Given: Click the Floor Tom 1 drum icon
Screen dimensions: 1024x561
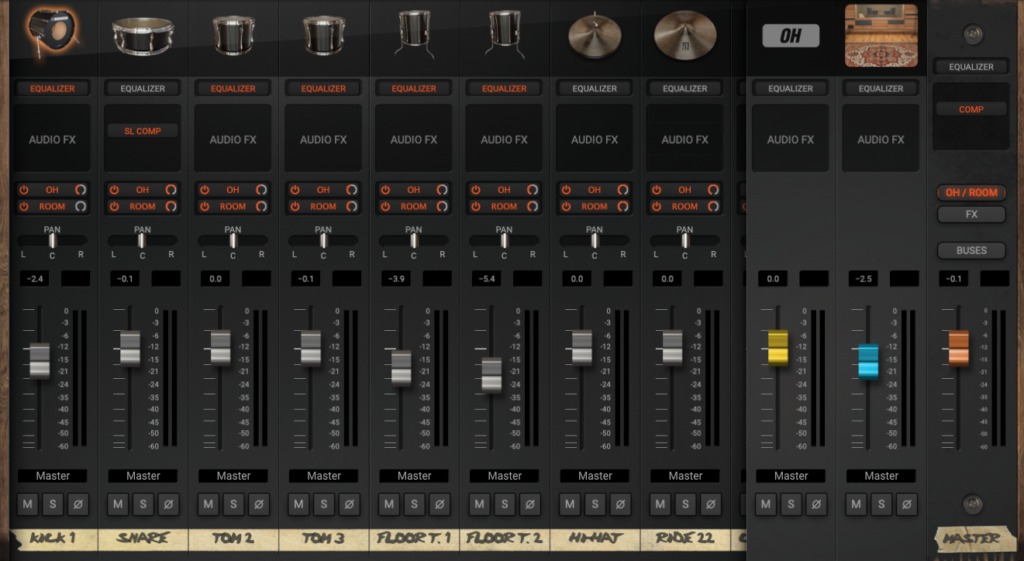Looking at the screenshot, I should point(414,34).
